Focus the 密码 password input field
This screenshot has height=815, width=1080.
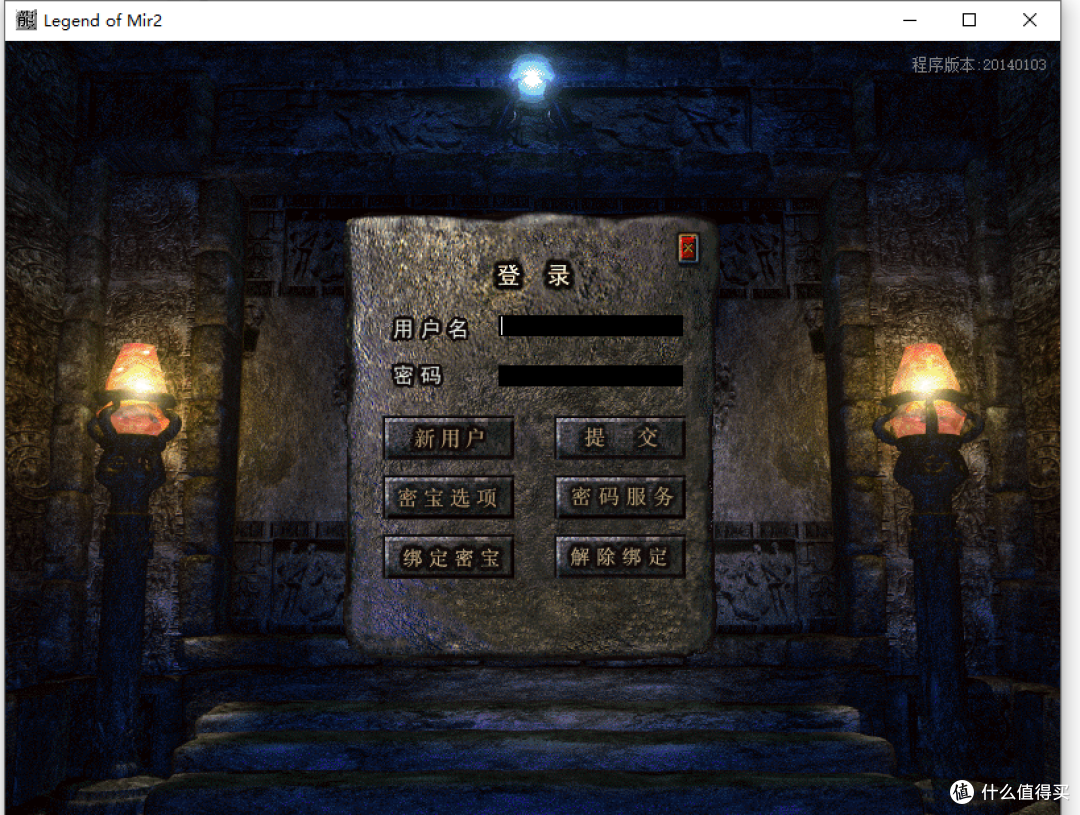tap(591, 376)
